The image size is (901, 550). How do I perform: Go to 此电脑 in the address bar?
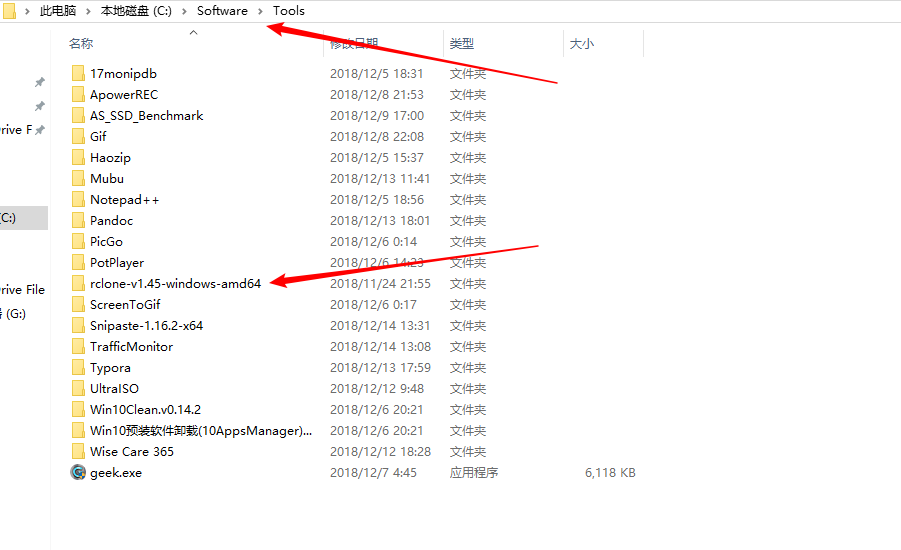coord(57,11)
